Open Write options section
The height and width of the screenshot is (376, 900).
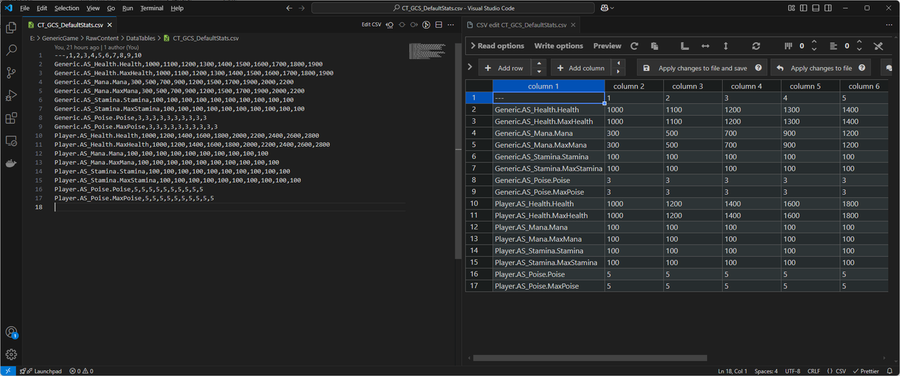[558, 46]
